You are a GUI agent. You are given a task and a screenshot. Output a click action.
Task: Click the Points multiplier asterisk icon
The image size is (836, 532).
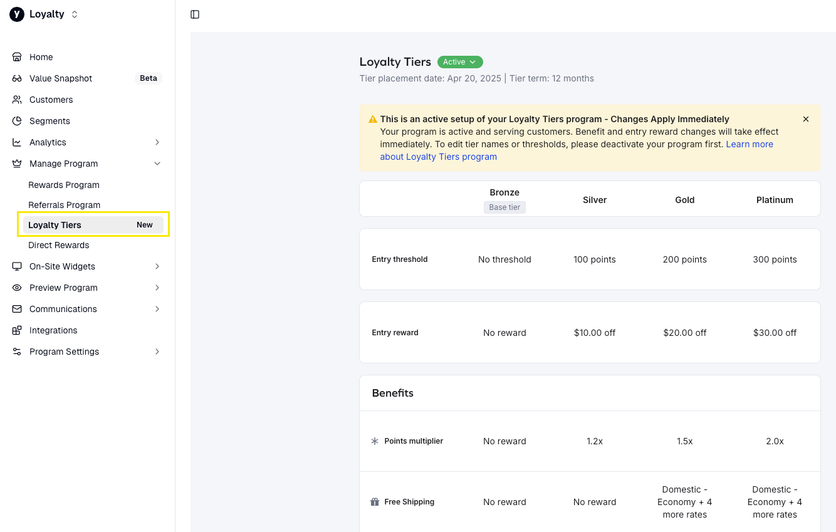(x=375, y=441)
